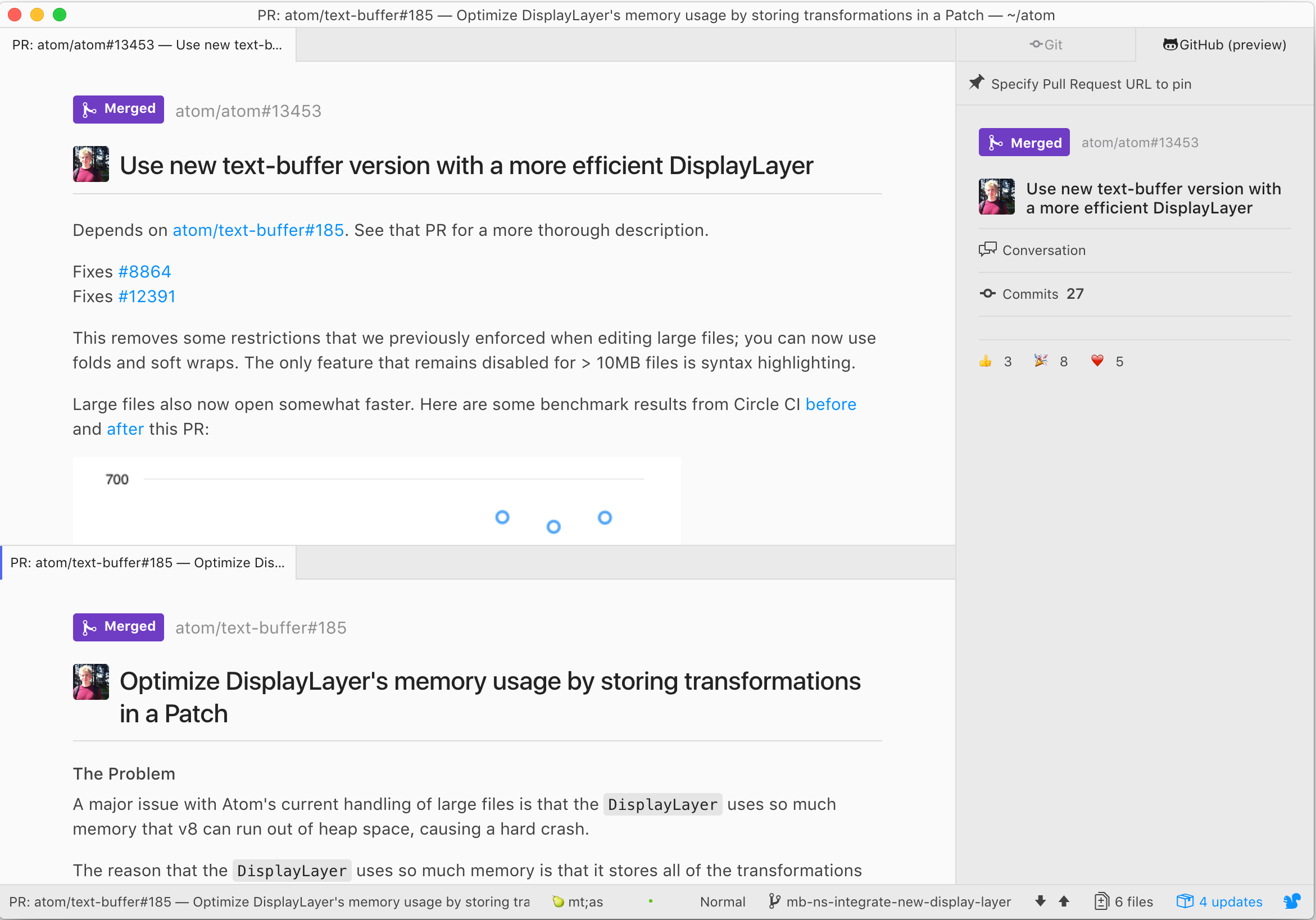The image size is (1316, 920).
Task: Follow the atom/text-buffer#185 link
Action: click(x=258, y=230)
